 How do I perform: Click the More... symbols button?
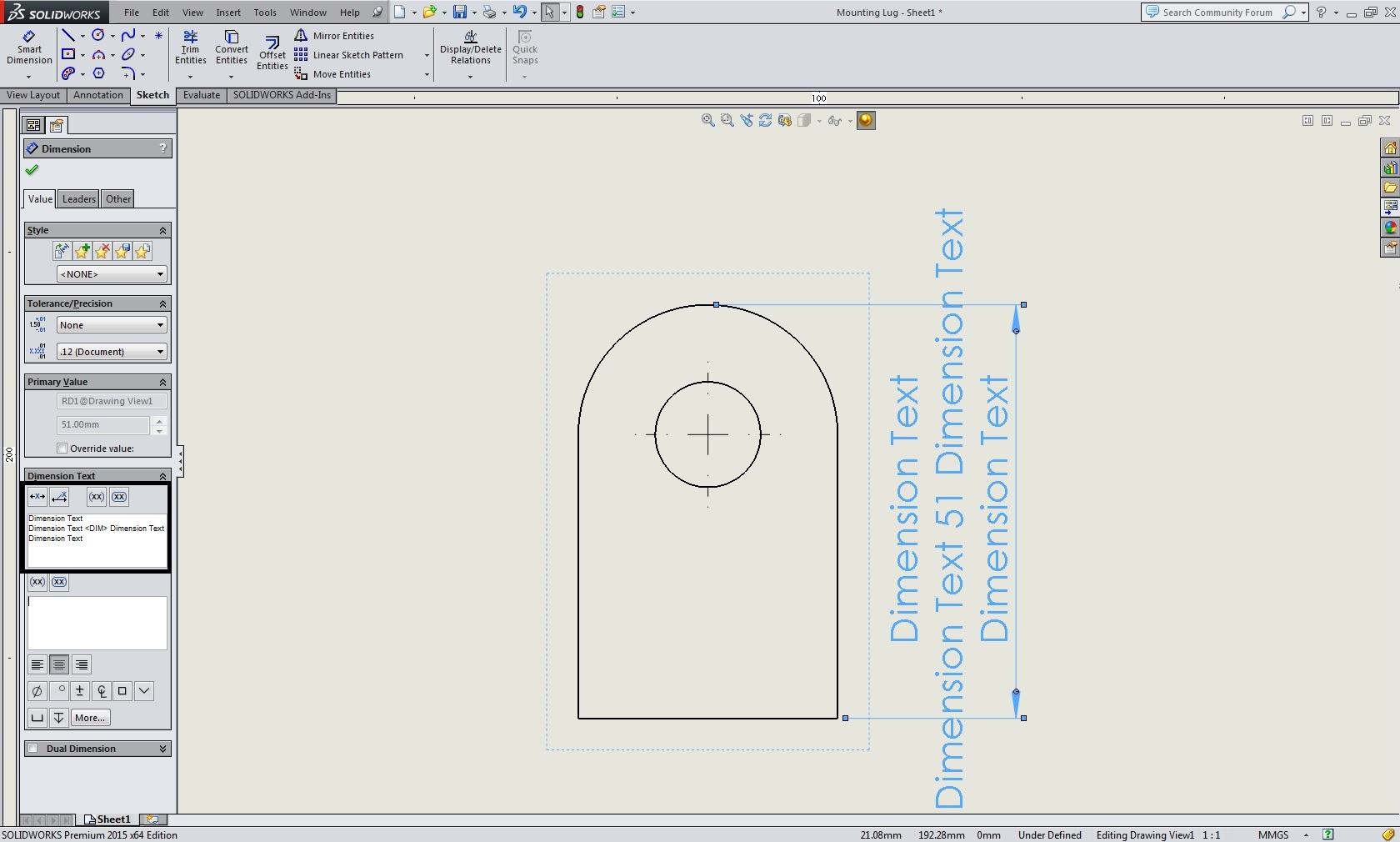click(x=90, y=718)
